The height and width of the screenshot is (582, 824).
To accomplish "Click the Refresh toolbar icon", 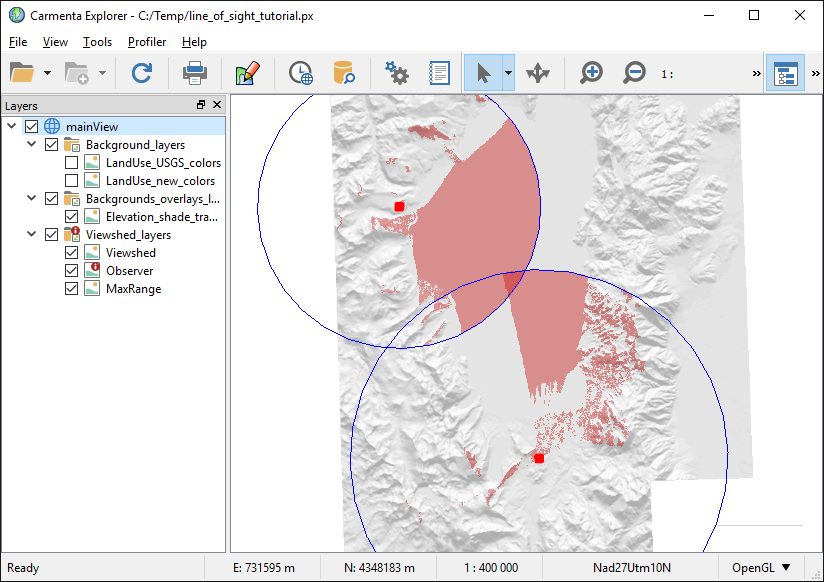I will click(142, 73).
